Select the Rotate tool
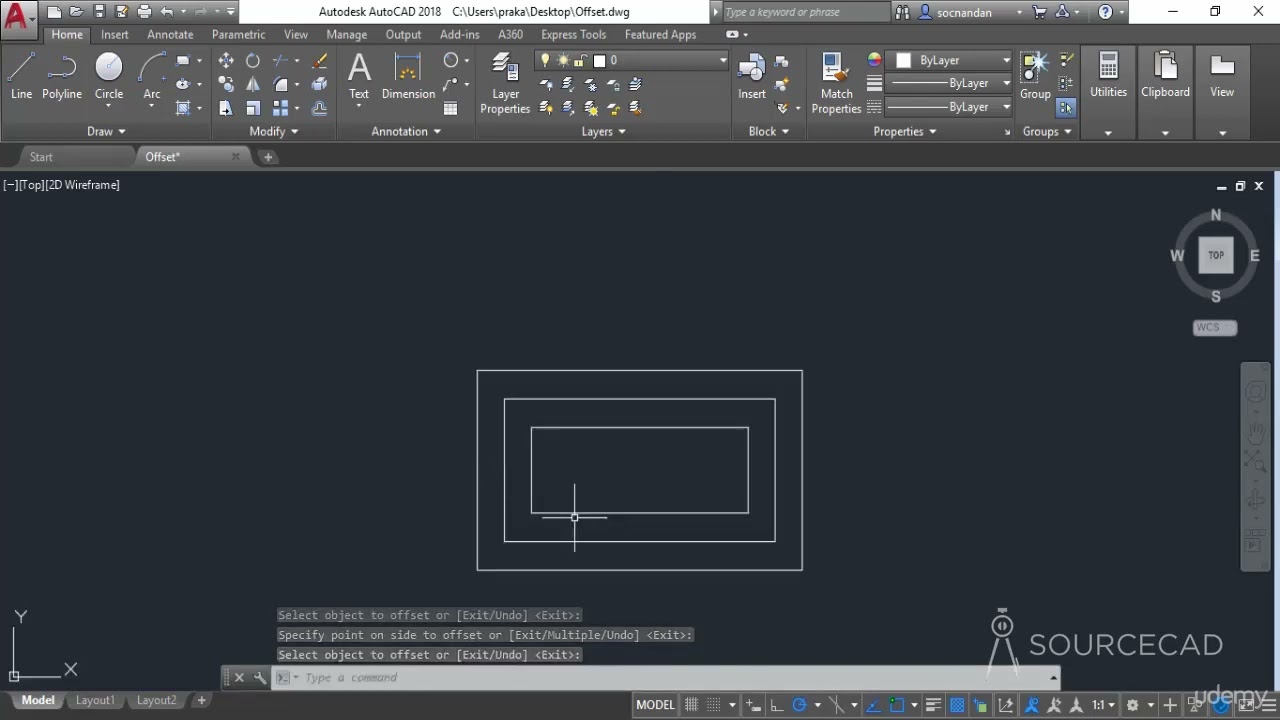The width and height of the screenshot is (1280, 720). coord(253,61)
